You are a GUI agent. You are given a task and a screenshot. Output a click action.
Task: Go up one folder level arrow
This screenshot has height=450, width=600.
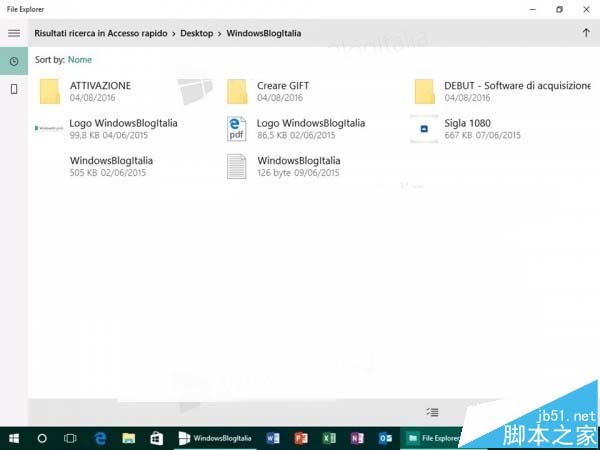coord(586,33)
